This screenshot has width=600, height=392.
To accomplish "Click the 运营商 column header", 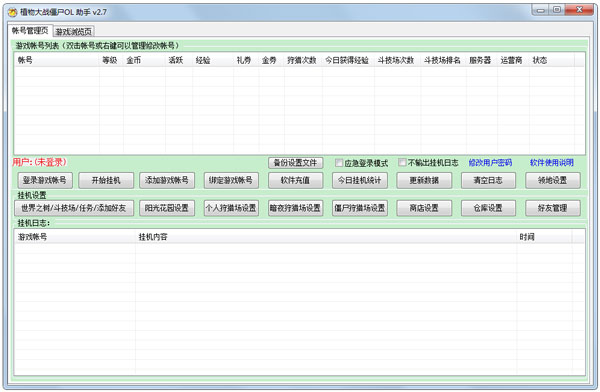I will (x=513, y=60).
